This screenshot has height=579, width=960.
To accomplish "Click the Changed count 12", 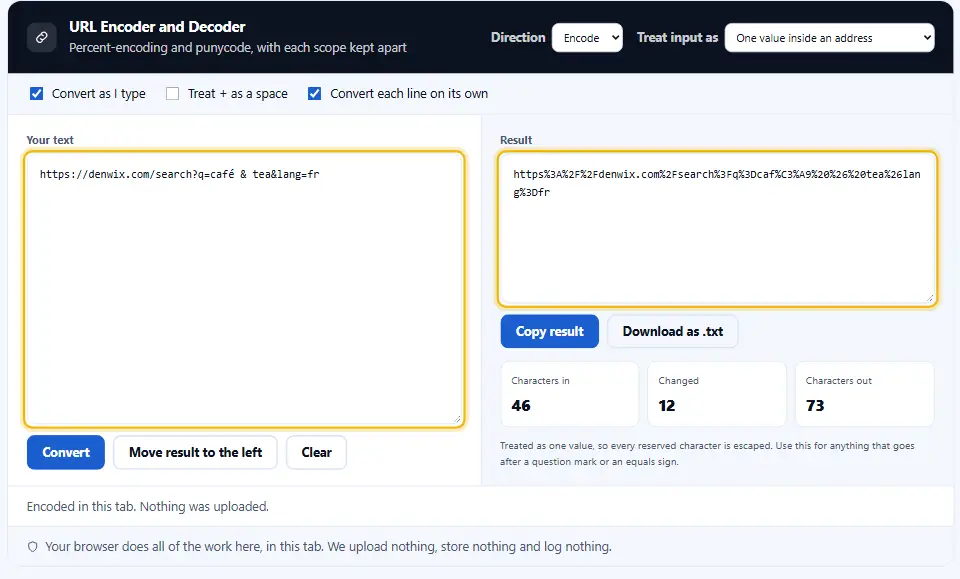I will [667, 406].
